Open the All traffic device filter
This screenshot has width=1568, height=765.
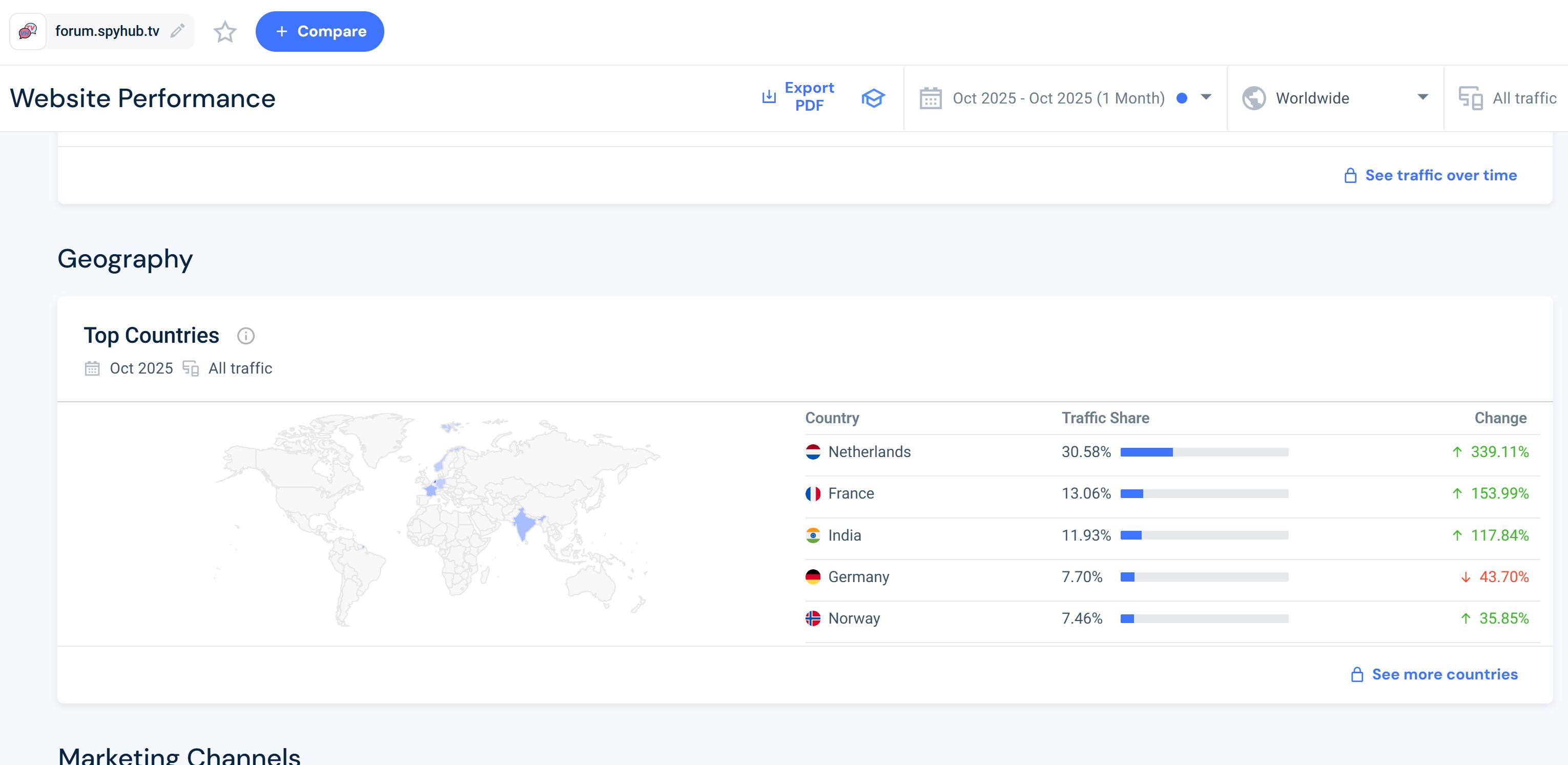[x=1523, y=98]
